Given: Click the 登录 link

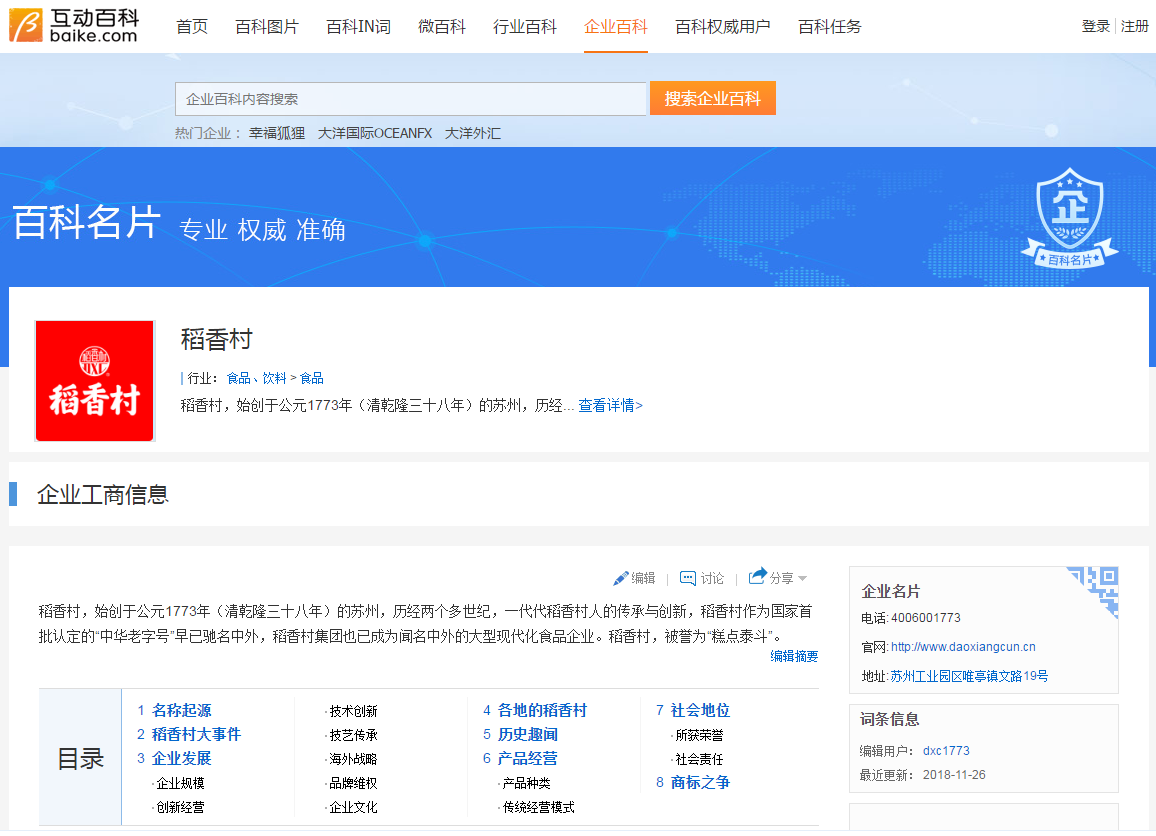Looking at the screenshot, I should (x=1096, y=27).
